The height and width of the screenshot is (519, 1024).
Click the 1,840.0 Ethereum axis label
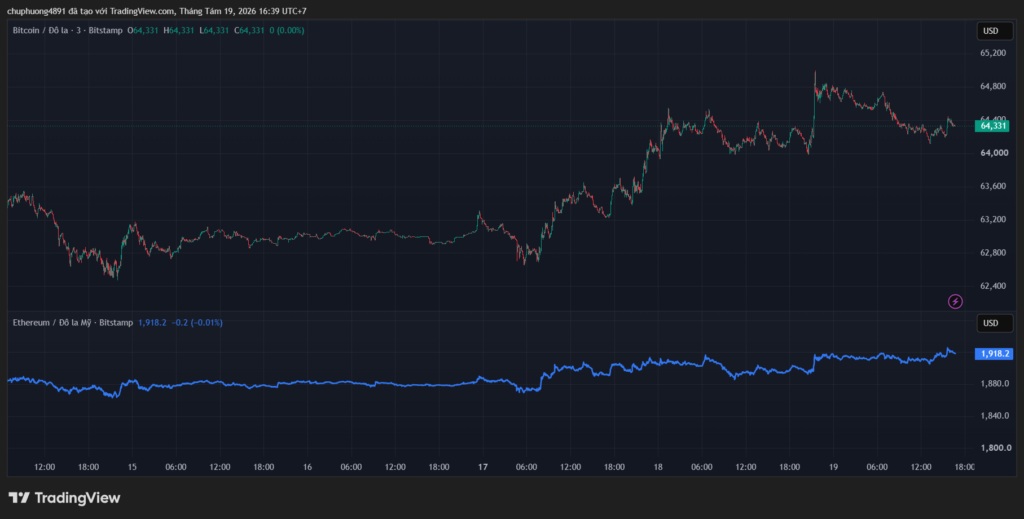pos(996,415)
